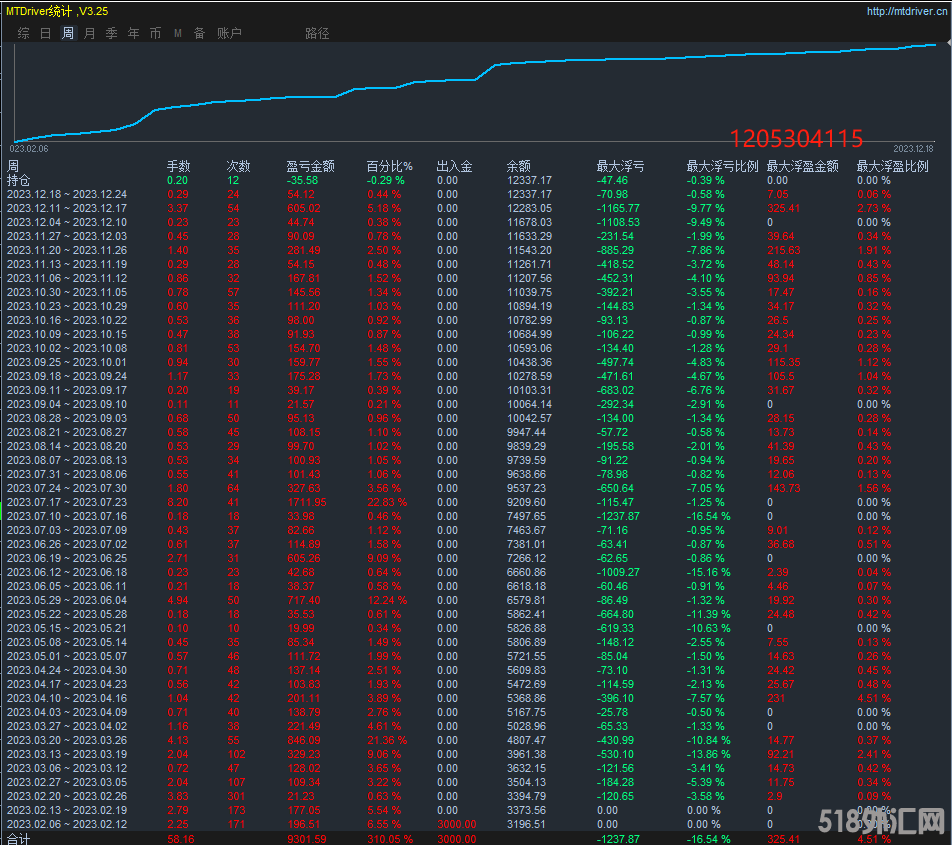This screenshot has height=845, width=952.
Task: Click max floating loss -1237.87 in 2023.07.10 row
Action: 618,516
